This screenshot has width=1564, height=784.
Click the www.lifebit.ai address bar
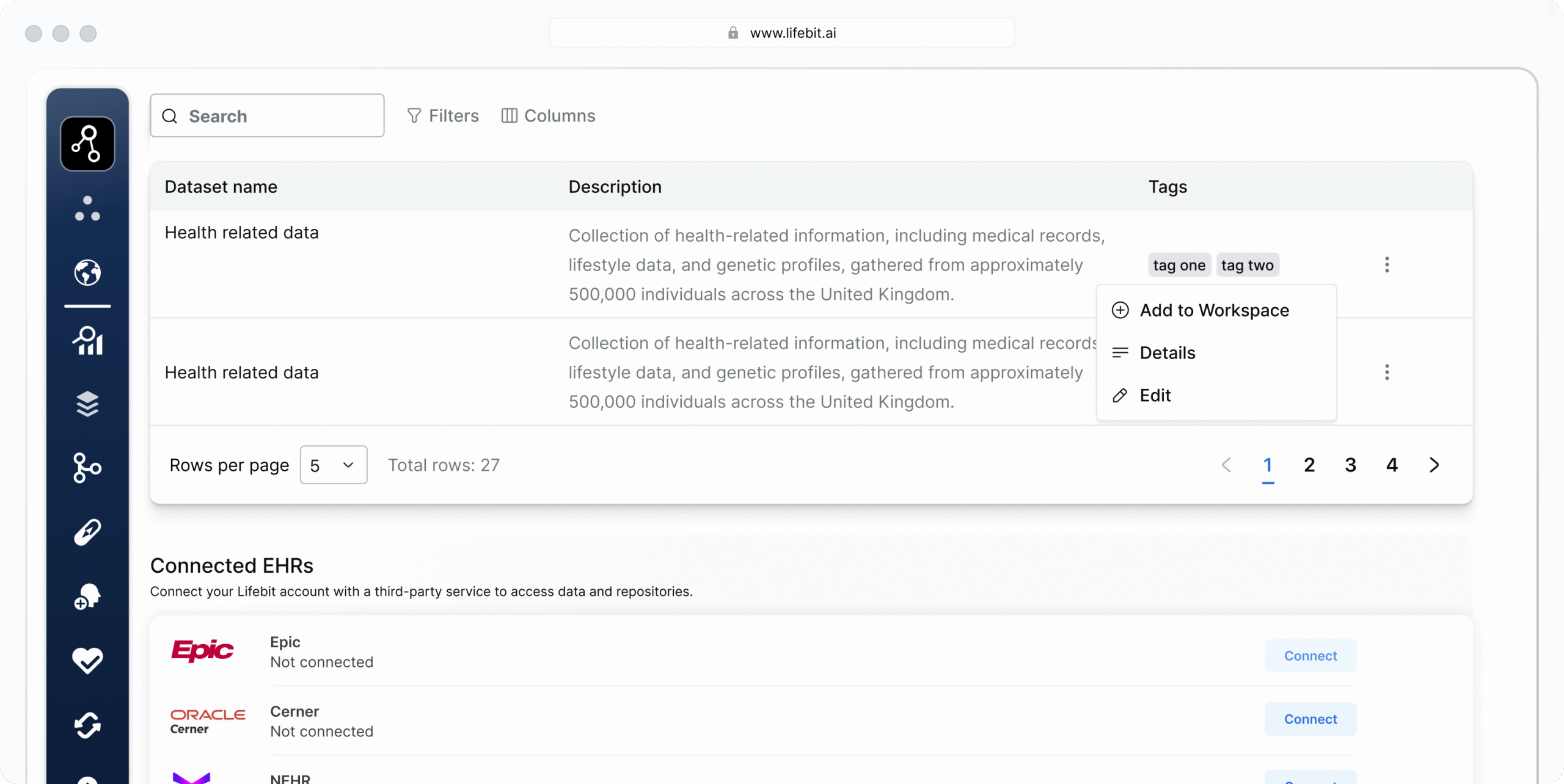tap(782, 33)
